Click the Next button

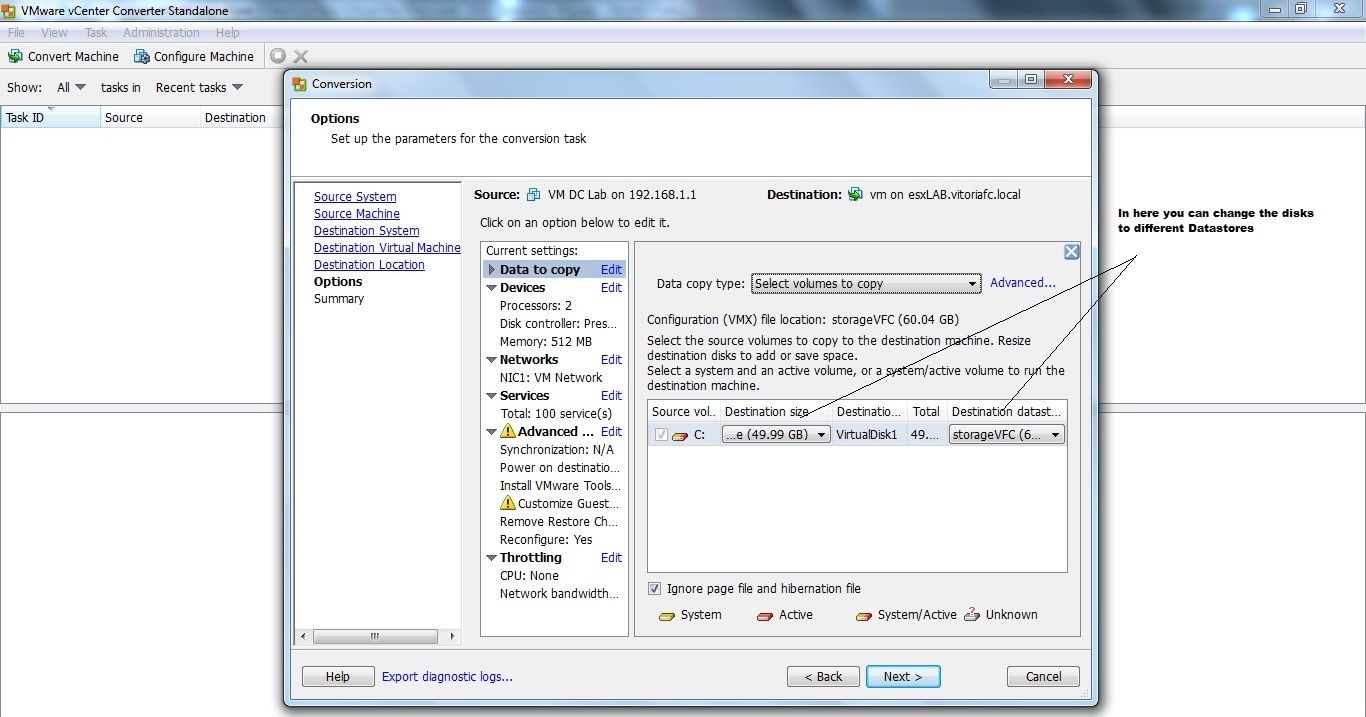tap(903, 677)
